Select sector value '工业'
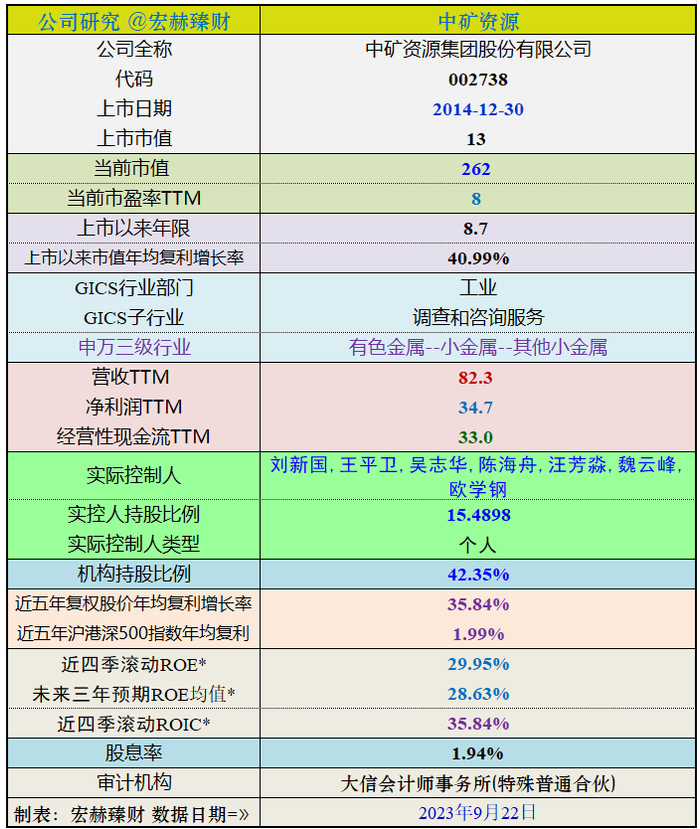This screenshot has height=829, width=700. 478,288
